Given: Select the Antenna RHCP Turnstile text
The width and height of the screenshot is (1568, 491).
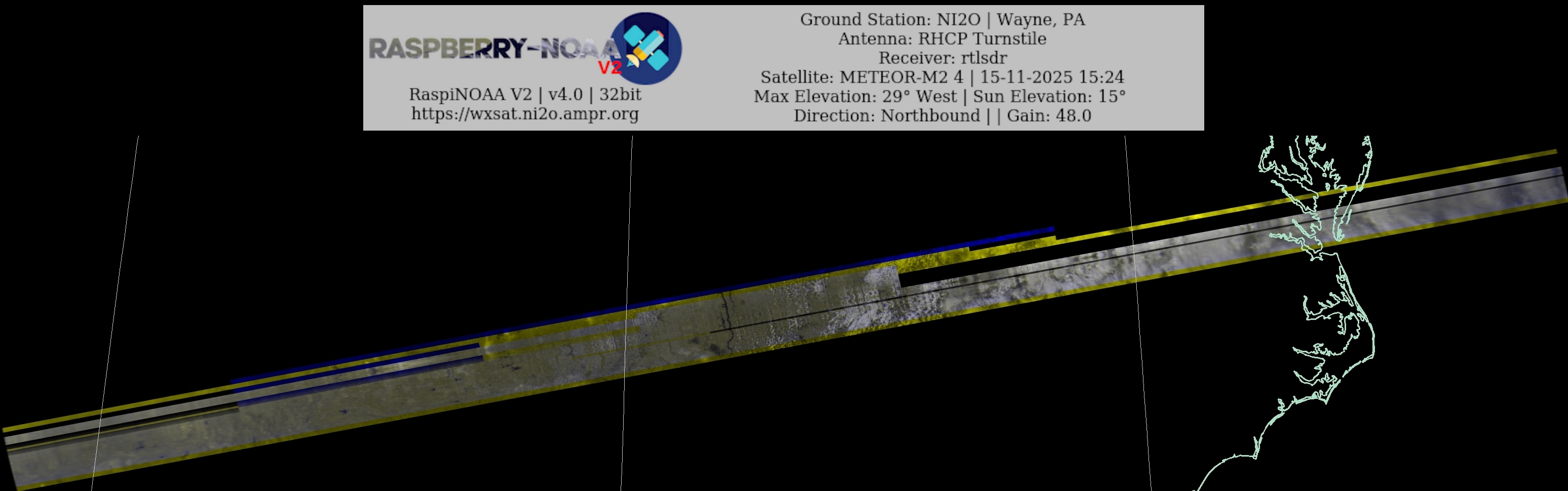Looking at the screenshot, I should click(942, 38).
